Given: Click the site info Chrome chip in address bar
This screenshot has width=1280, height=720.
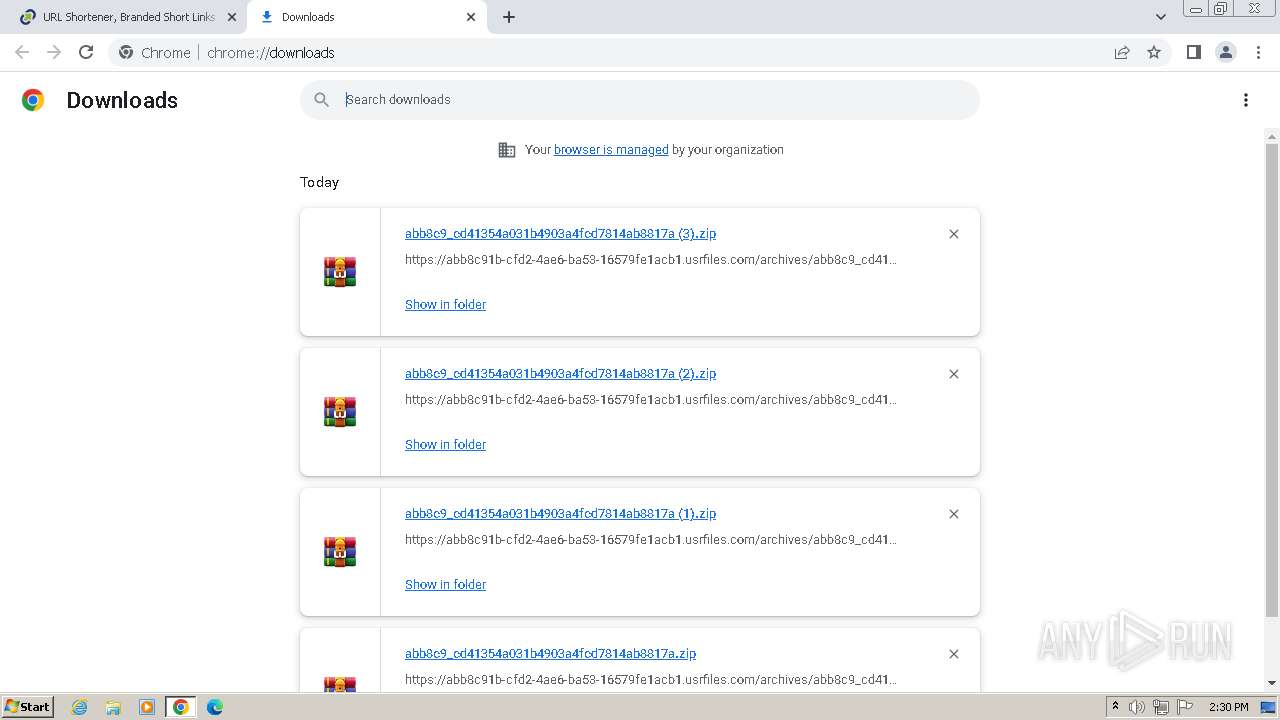Looking at the screenshot, I should pyautogui.click(x=154, y=52).
